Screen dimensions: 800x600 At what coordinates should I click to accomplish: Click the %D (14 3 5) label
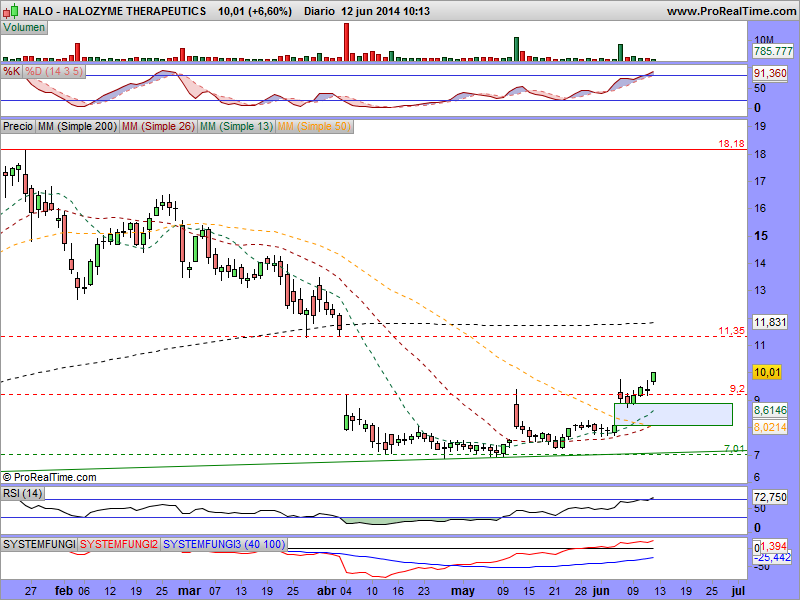pyautogui.click(x=54, y=71)
